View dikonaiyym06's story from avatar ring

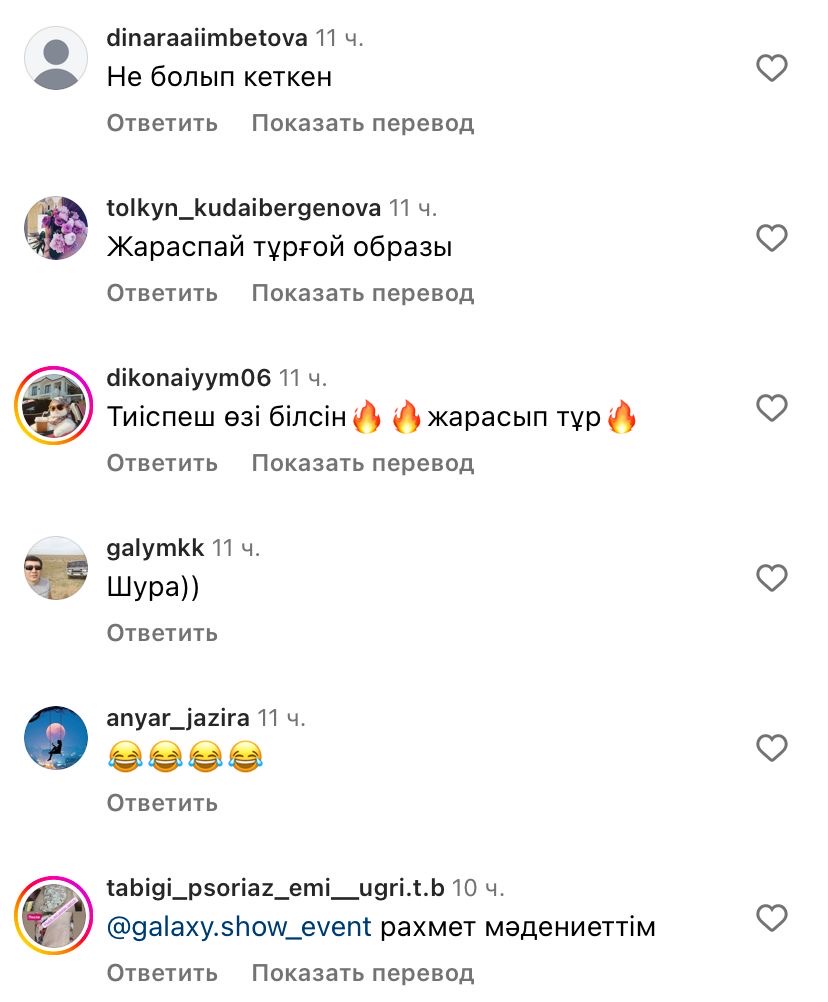[x=54, y=405]
